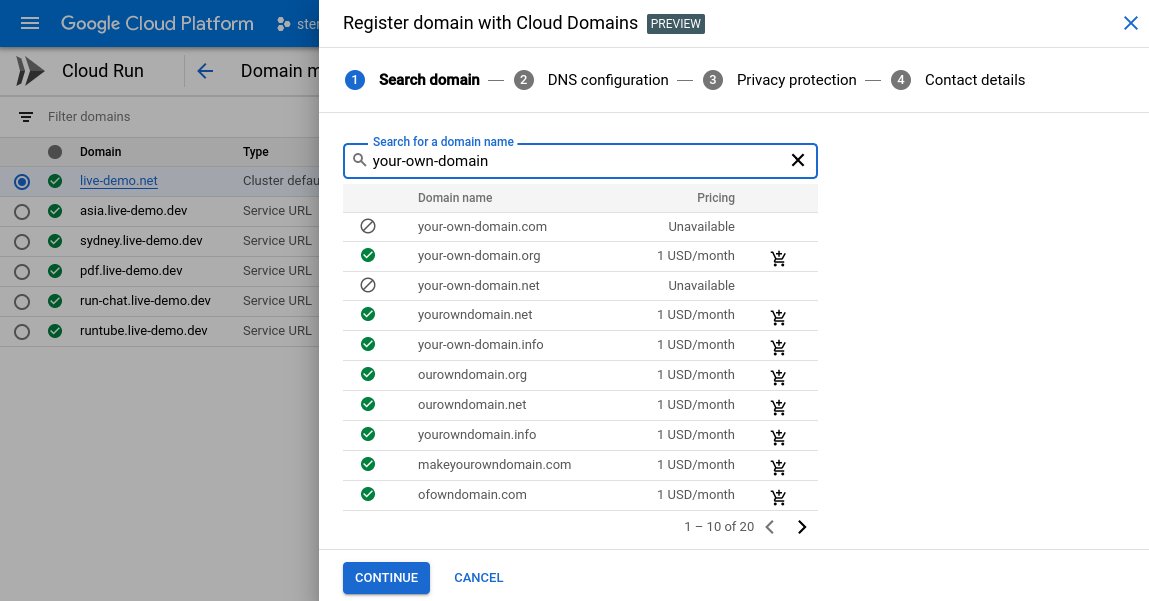This screenshot has height=601, width=1149.
Task: Click green status check for asia.live-demo.dev
Action: [x=55, y=211]
